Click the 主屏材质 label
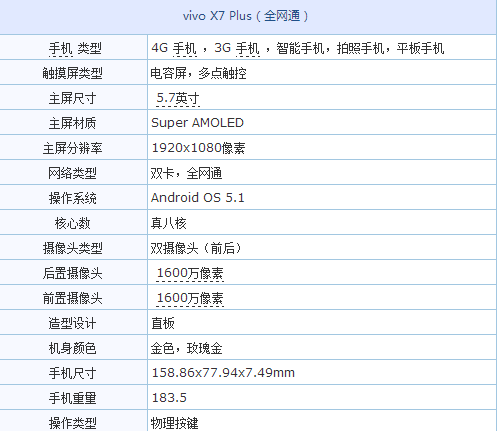 (x=72, y=123)
